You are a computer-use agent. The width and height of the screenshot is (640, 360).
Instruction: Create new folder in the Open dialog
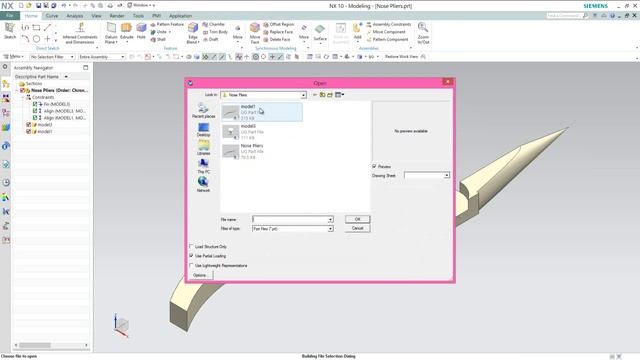coord(330,95)
